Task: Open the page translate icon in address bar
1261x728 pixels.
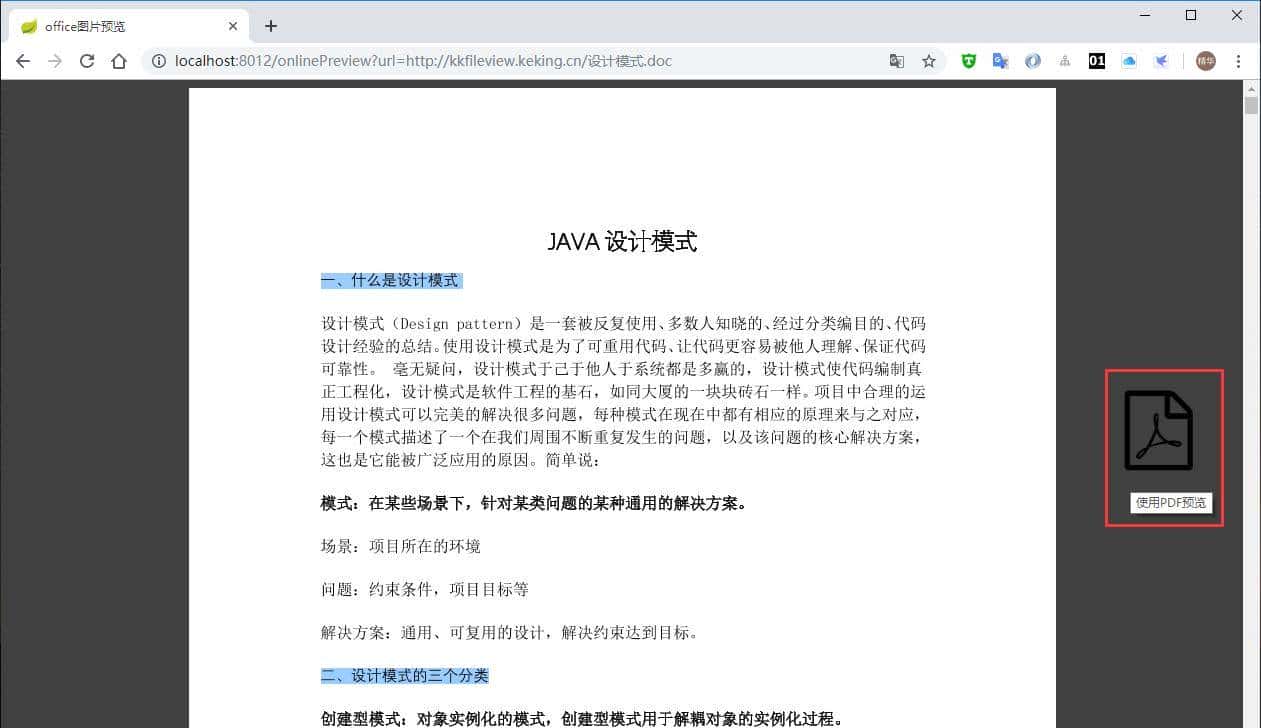Action: (897, 61)
